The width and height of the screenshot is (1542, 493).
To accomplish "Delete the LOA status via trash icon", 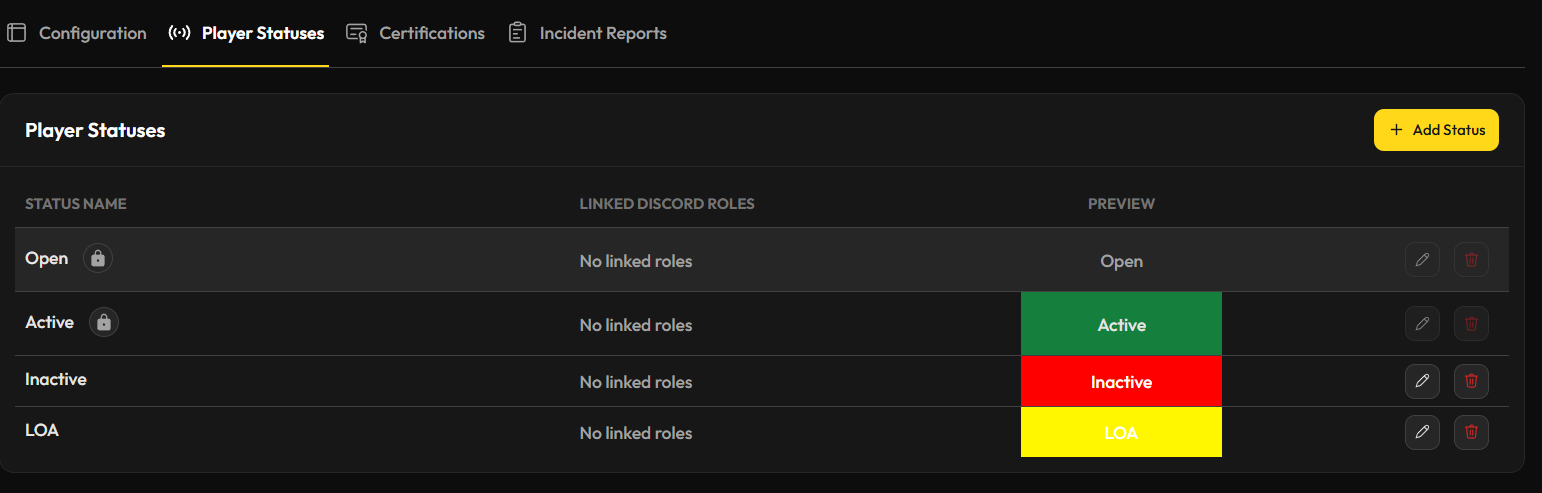I will click(x=1471, y=432).
